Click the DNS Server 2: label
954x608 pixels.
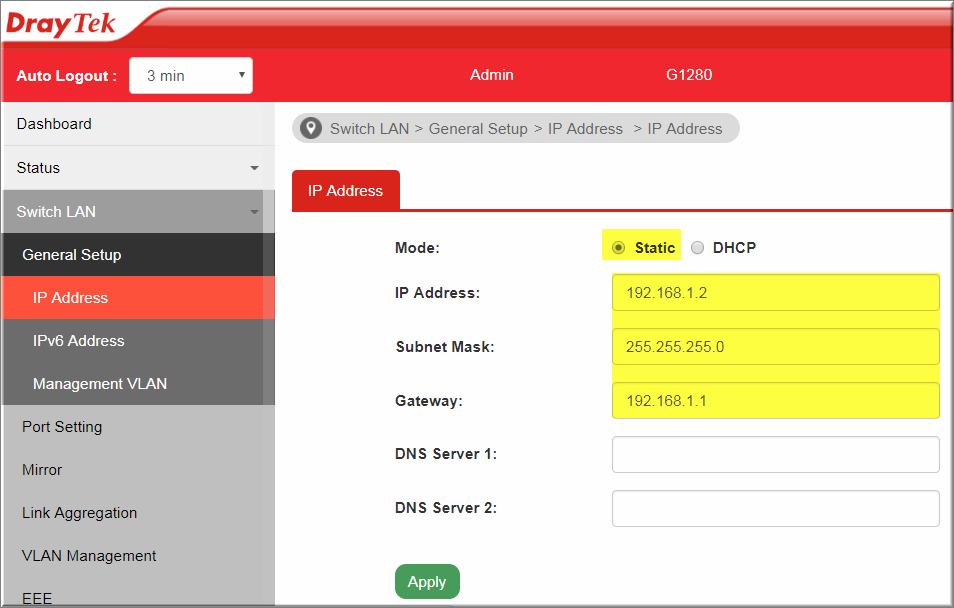point(446,508)
